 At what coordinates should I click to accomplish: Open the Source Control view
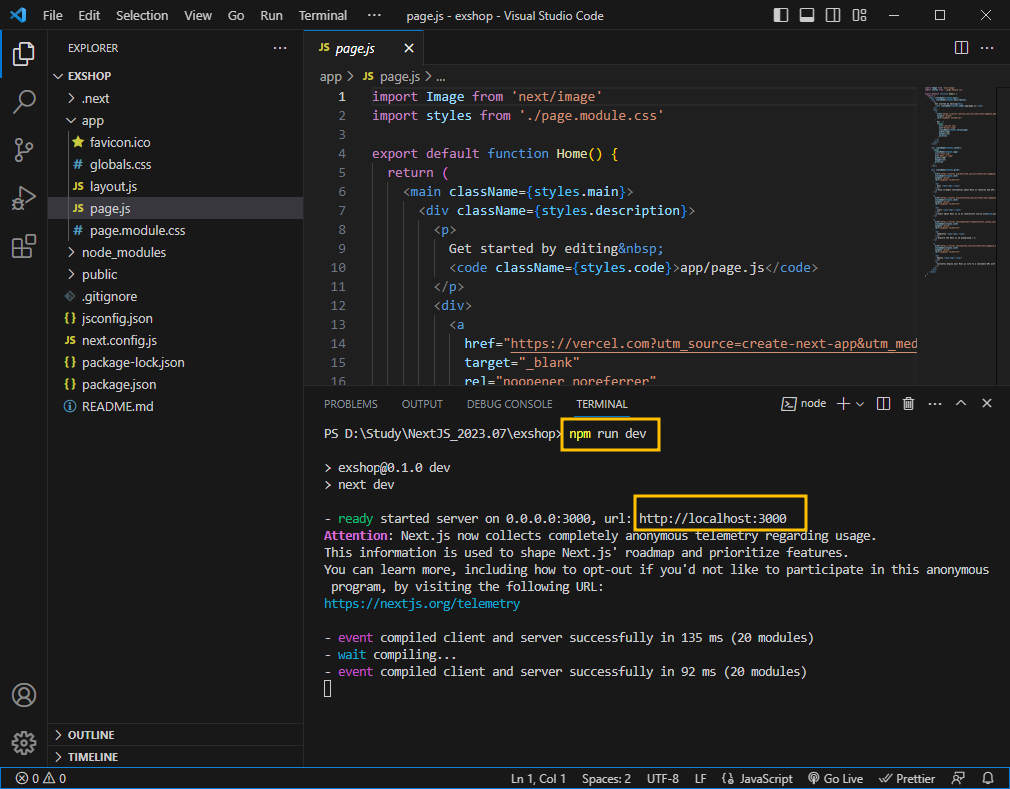24,149
